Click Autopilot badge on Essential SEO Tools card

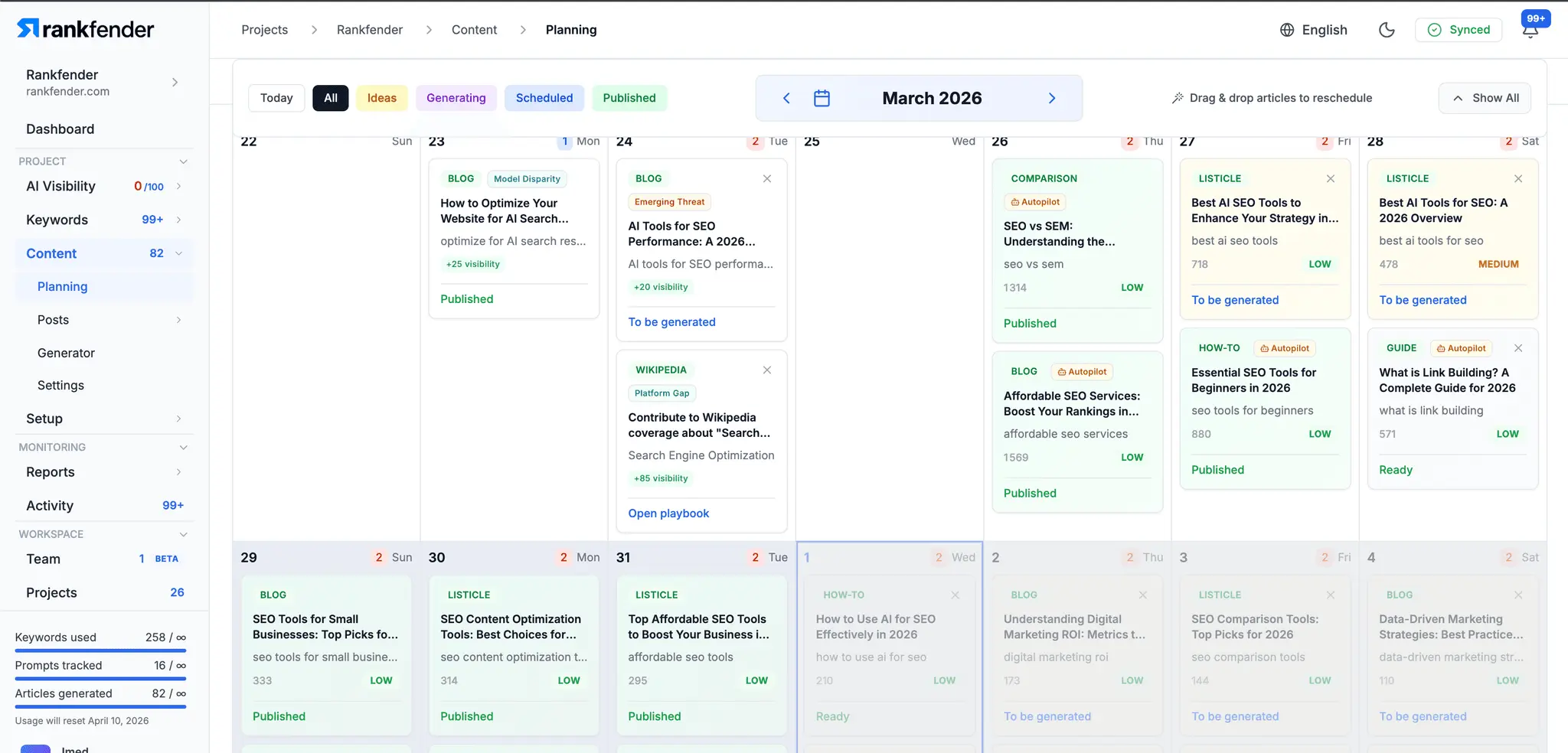(x=1285, y=348)
